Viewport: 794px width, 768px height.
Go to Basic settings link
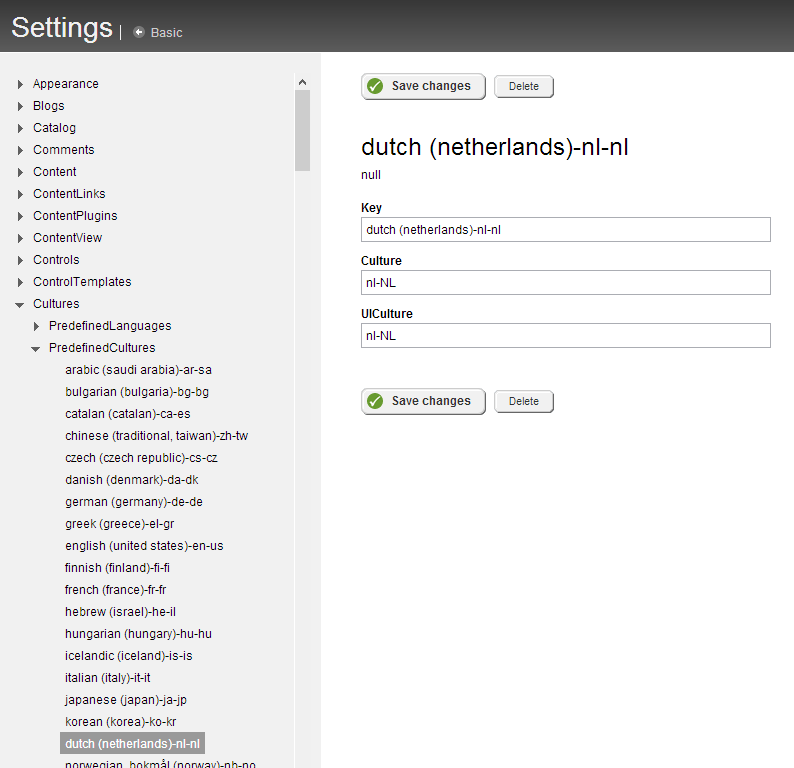point(166,32)
